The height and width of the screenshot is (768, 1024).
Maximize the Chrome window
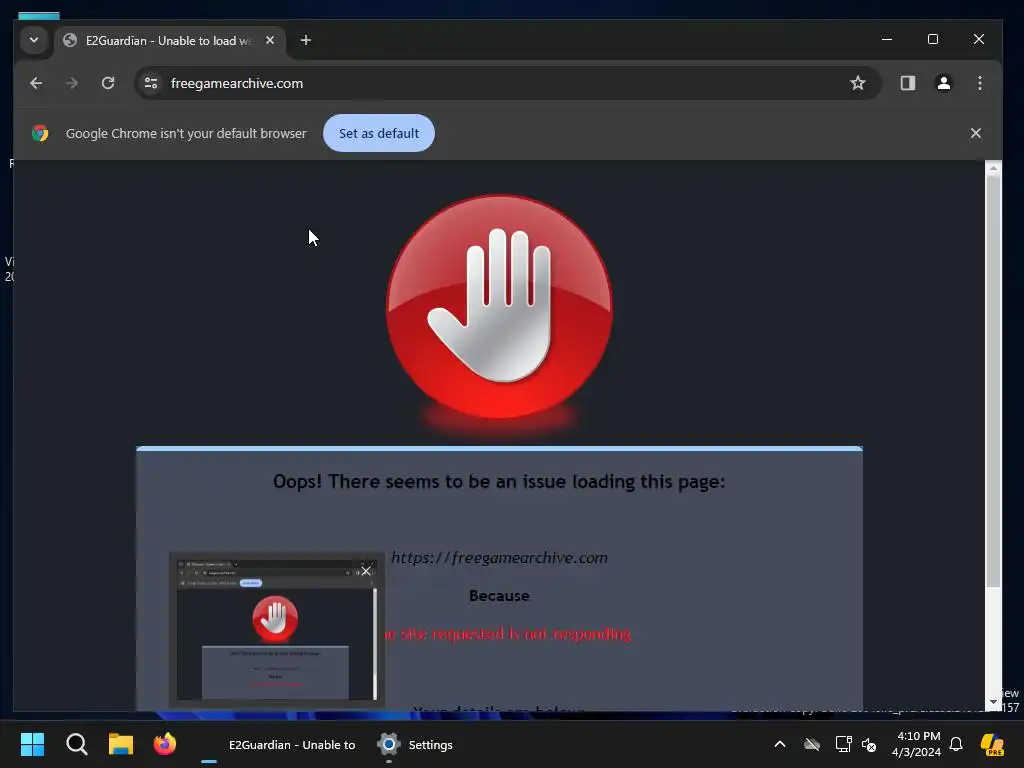point(933,39)
